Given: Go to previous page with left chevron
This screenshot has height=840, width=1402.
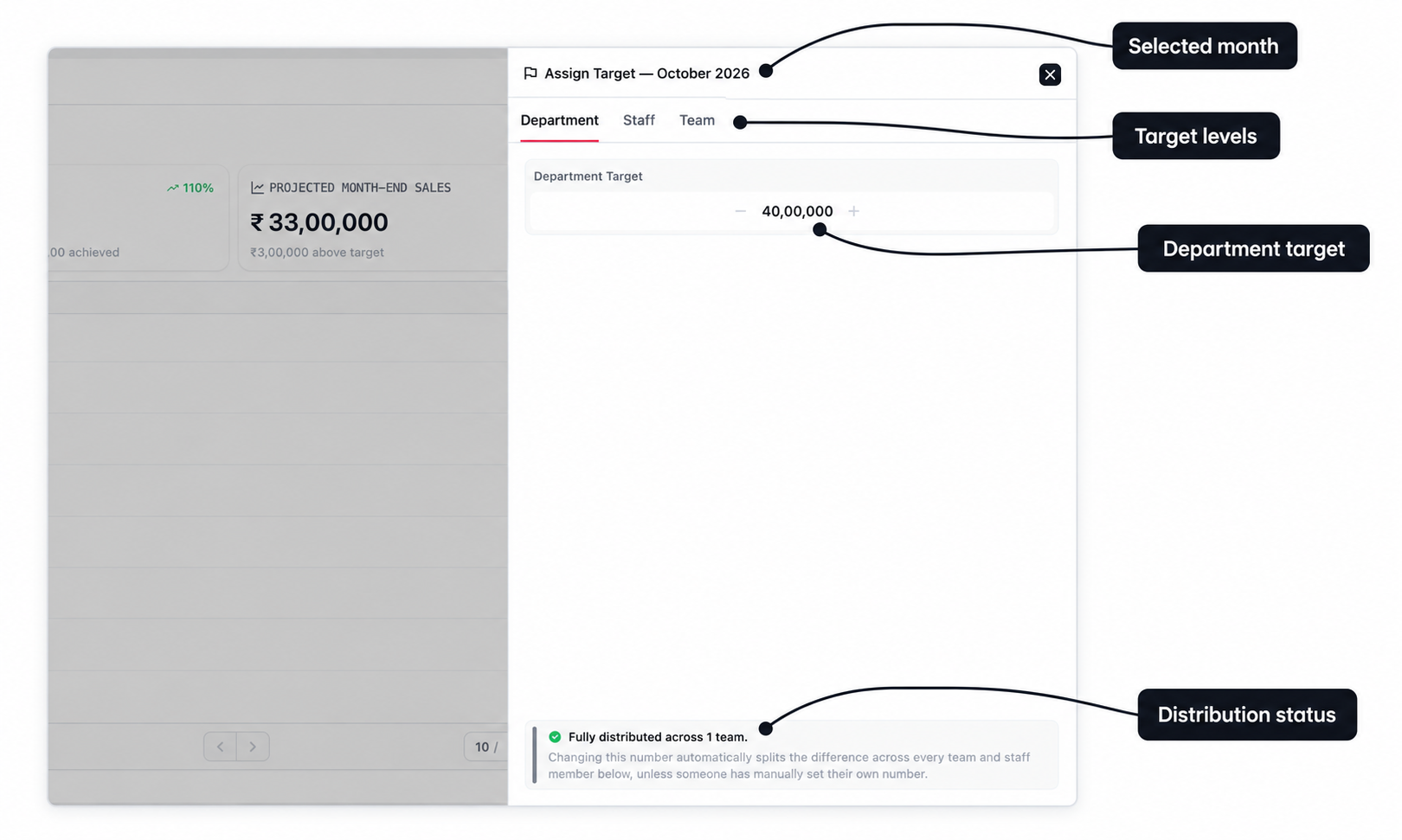Looking at the screenshot, I should click(x=220, y=747).
